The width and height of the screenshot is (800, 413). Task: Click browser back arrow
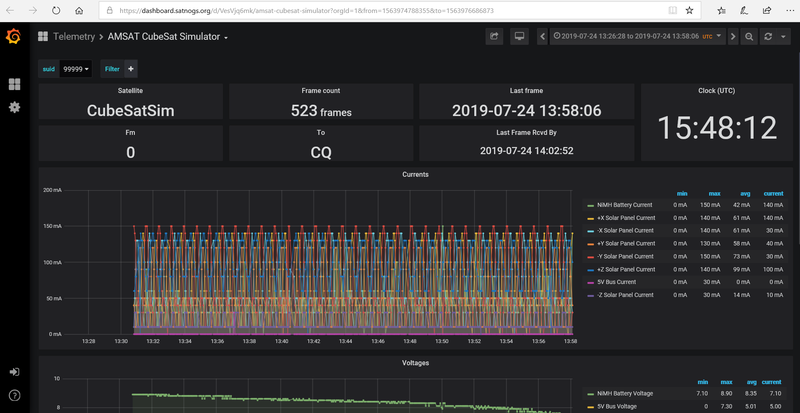click(x=11, y=10)
